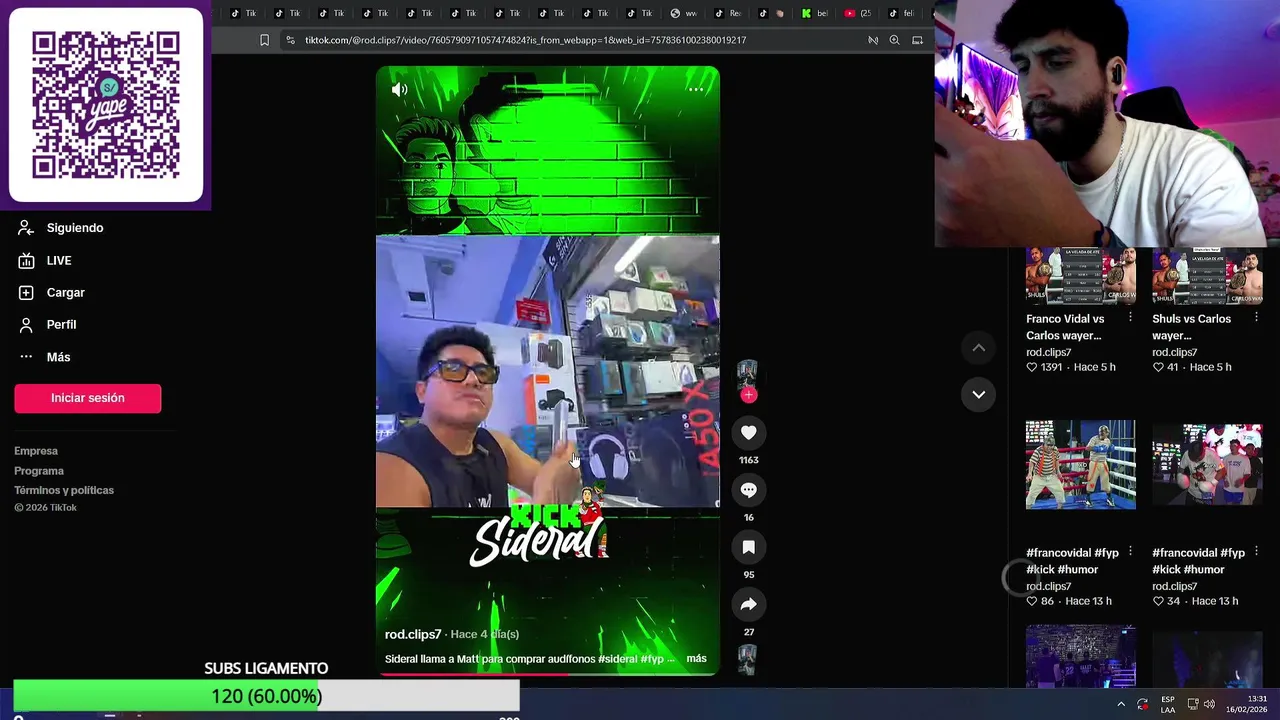Open the system volume icon in the tray
Viewport: 1280px width, 720px height.
1210,704
